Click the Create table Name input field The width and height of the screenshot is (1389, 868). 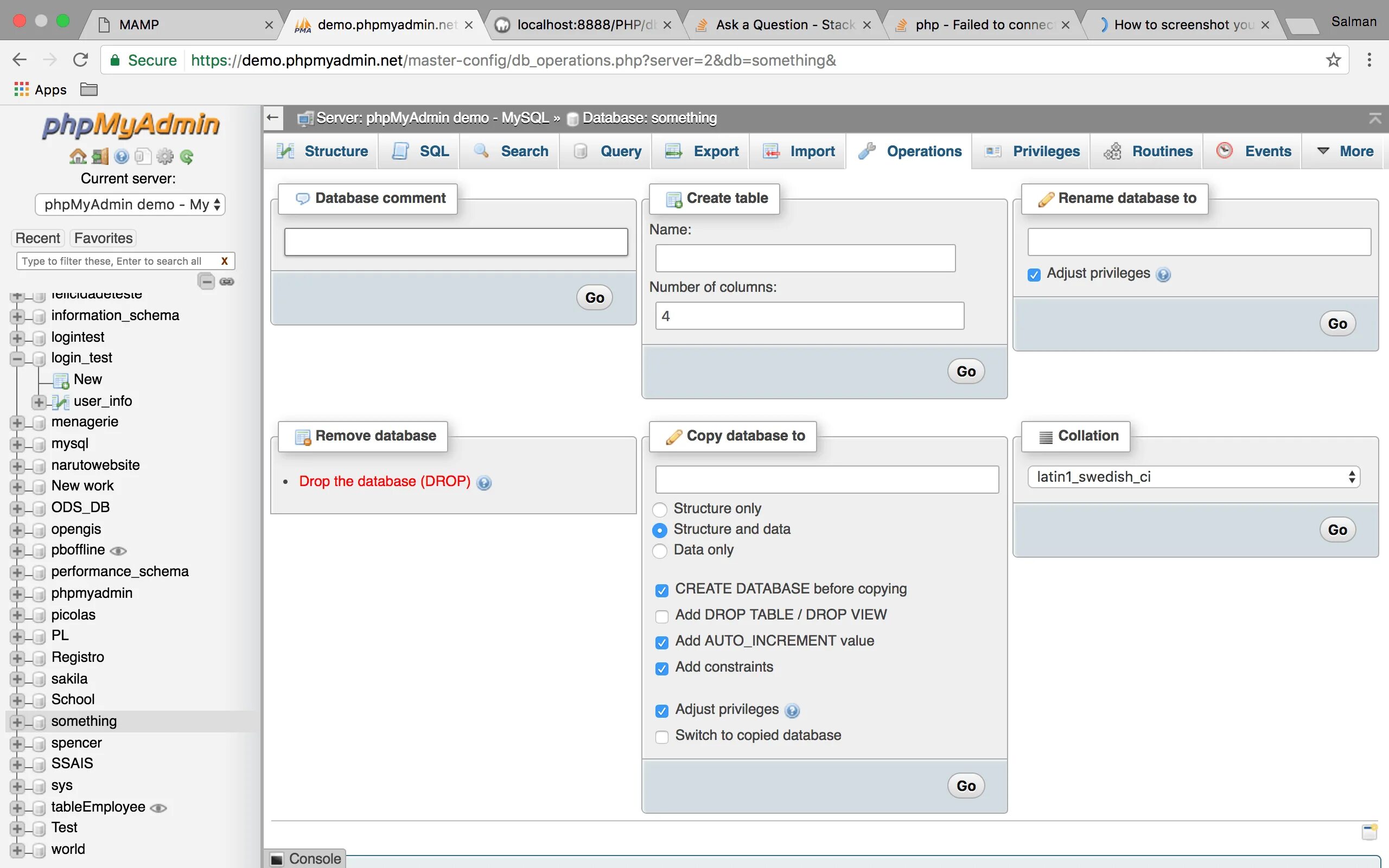805,258
